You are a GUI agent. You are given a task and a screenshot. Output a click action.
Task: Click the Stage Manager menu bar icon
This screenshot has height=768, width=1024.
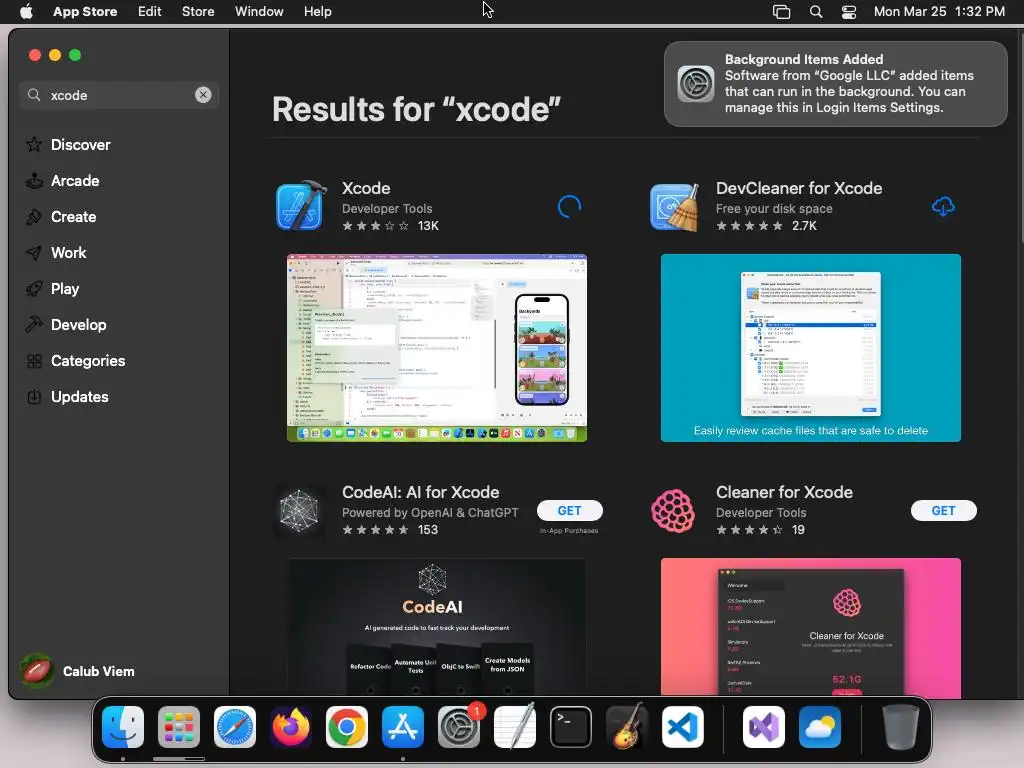pos(781,12)
